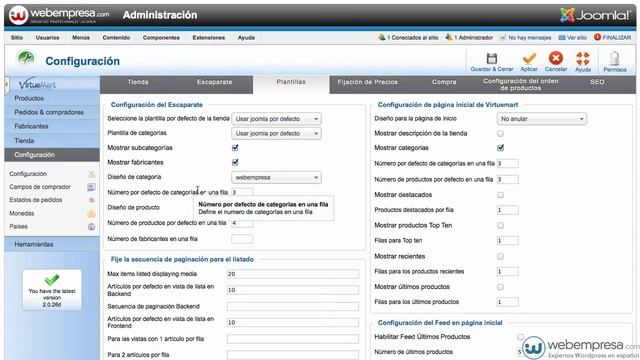640x360 pixels.
Task: Click the Monedas coins icon
Action: [91, 213]
